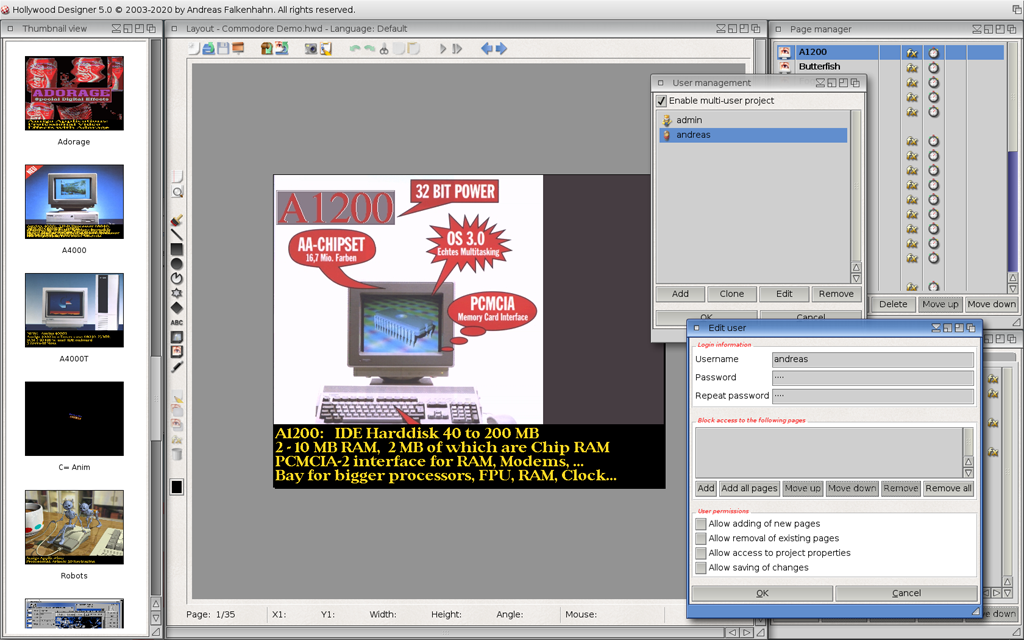Click fx effects icon for A1200 page
Image resolution: width=1024 pixels, height=640 pixels.
(912, 52)
